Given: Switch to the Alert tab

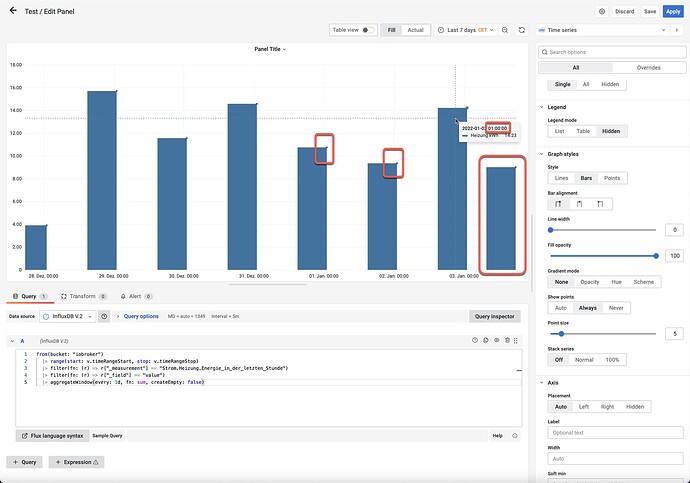Looking at the screenshot, I should point(136,296).
